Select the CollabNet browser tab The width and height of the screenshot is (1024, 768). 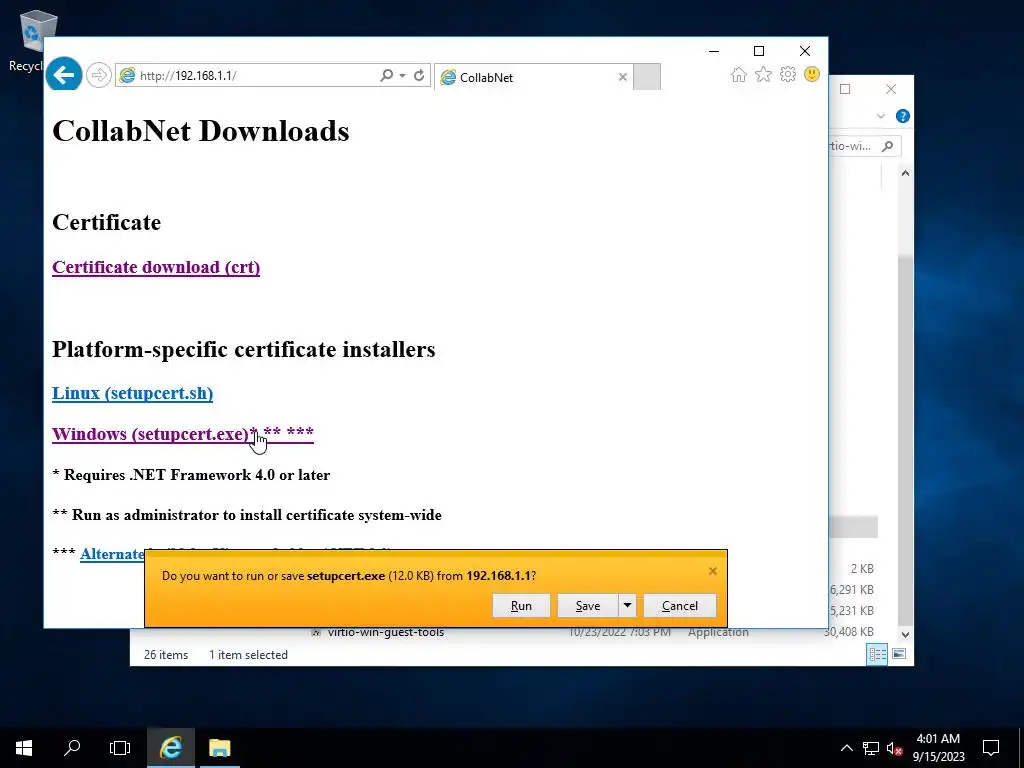[532, 77]
